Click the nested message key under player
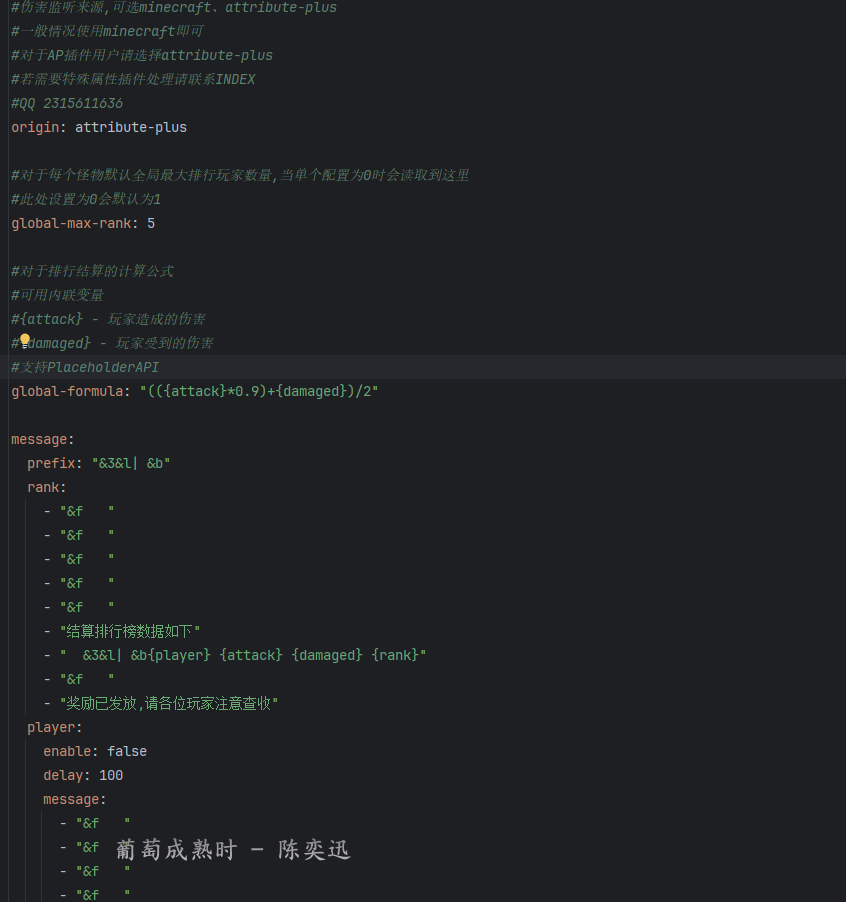 [x=74, y=799]
